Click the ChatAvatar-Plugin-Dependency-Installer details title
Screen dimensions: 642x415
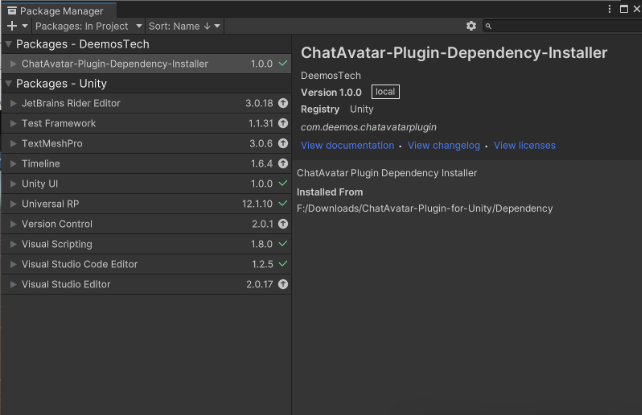click(x=454, y=53)
